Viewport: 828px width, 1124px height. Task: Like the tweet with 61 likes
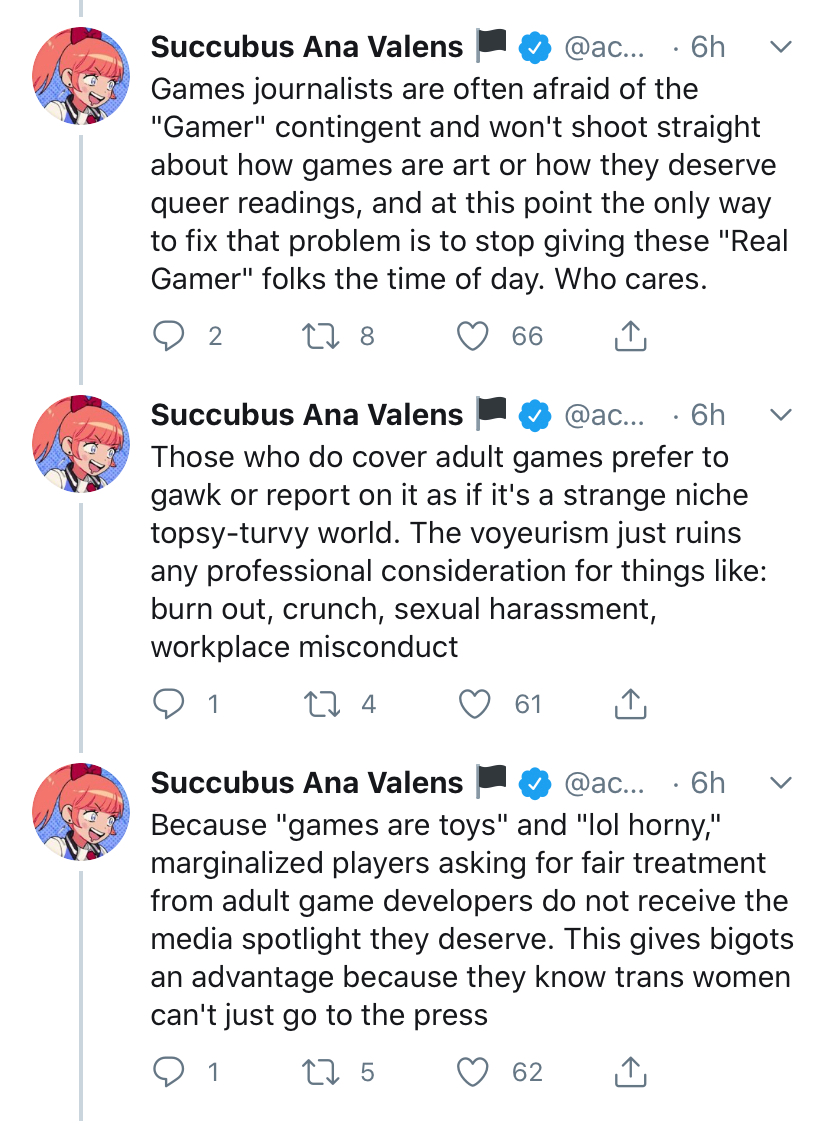(474, 705)
